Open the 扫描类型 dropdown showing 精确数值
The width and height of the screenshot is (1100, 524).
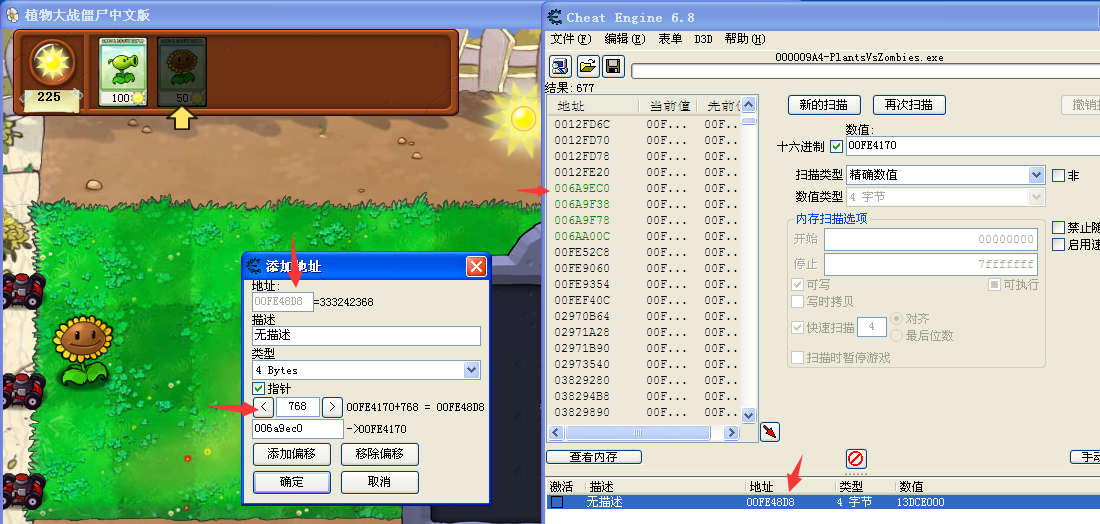pyautogui.click(x=946, y=175)
